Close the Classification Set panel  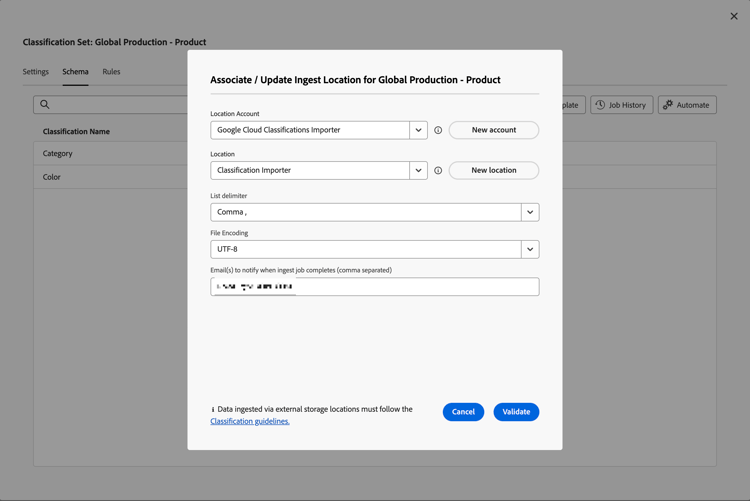tap(734, 16)
